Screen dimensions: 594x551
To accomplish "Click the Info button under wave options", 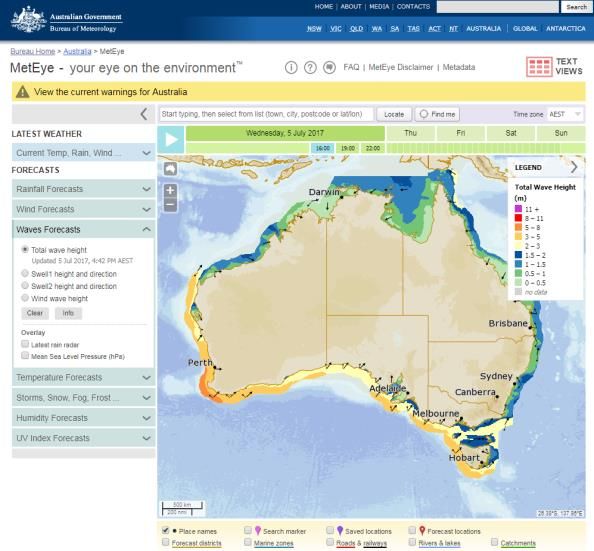I will click(68, 313).
